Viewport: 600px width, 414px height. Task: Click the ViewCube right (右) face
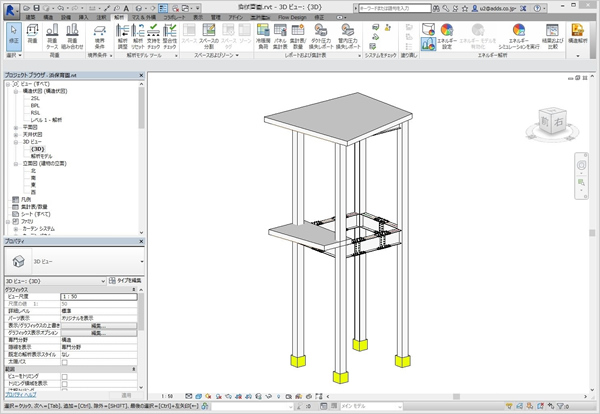click(x=559, y=122)
